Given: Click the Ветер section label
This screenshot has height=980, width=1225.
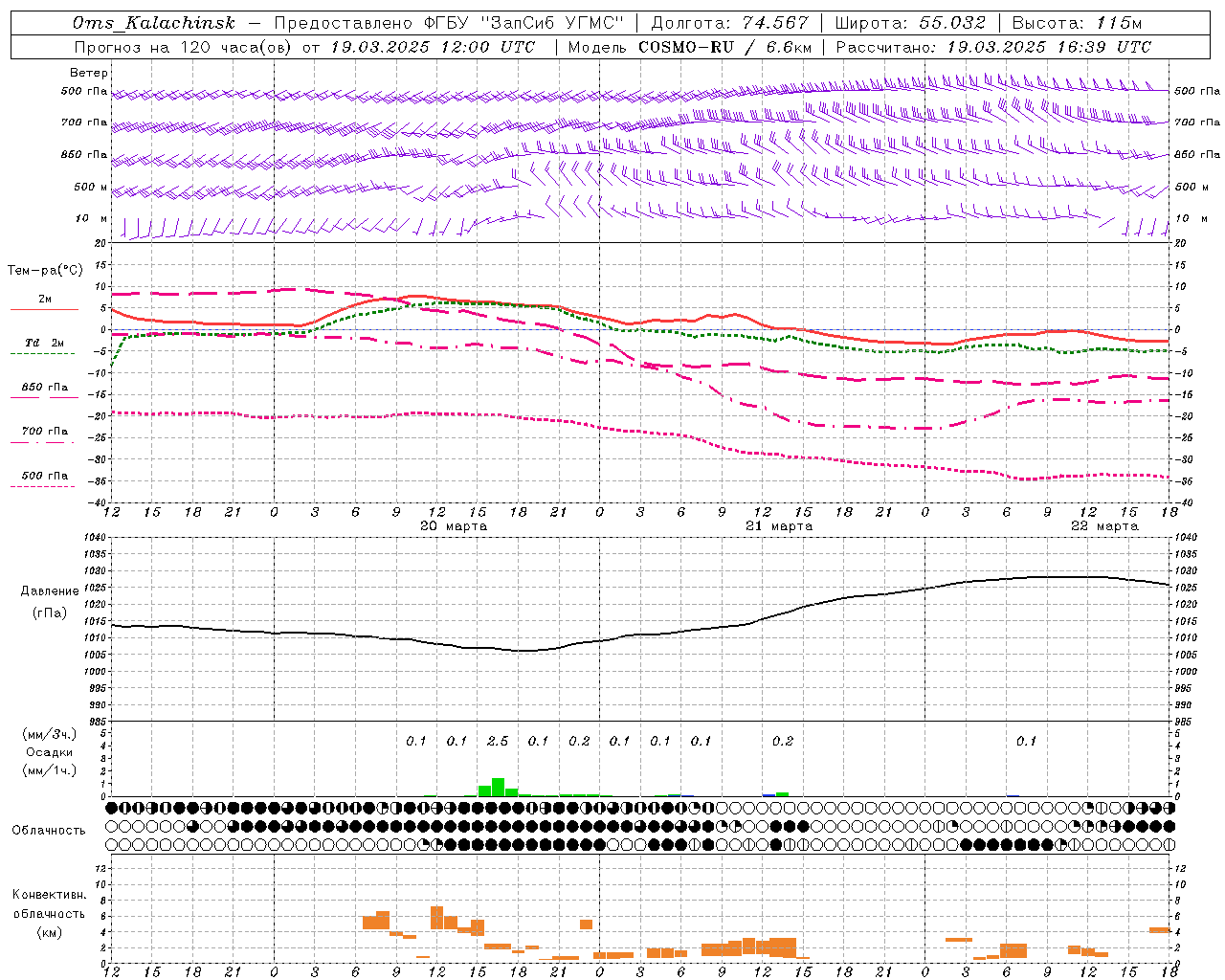Looking at the screenshot, I should point(88,73).
